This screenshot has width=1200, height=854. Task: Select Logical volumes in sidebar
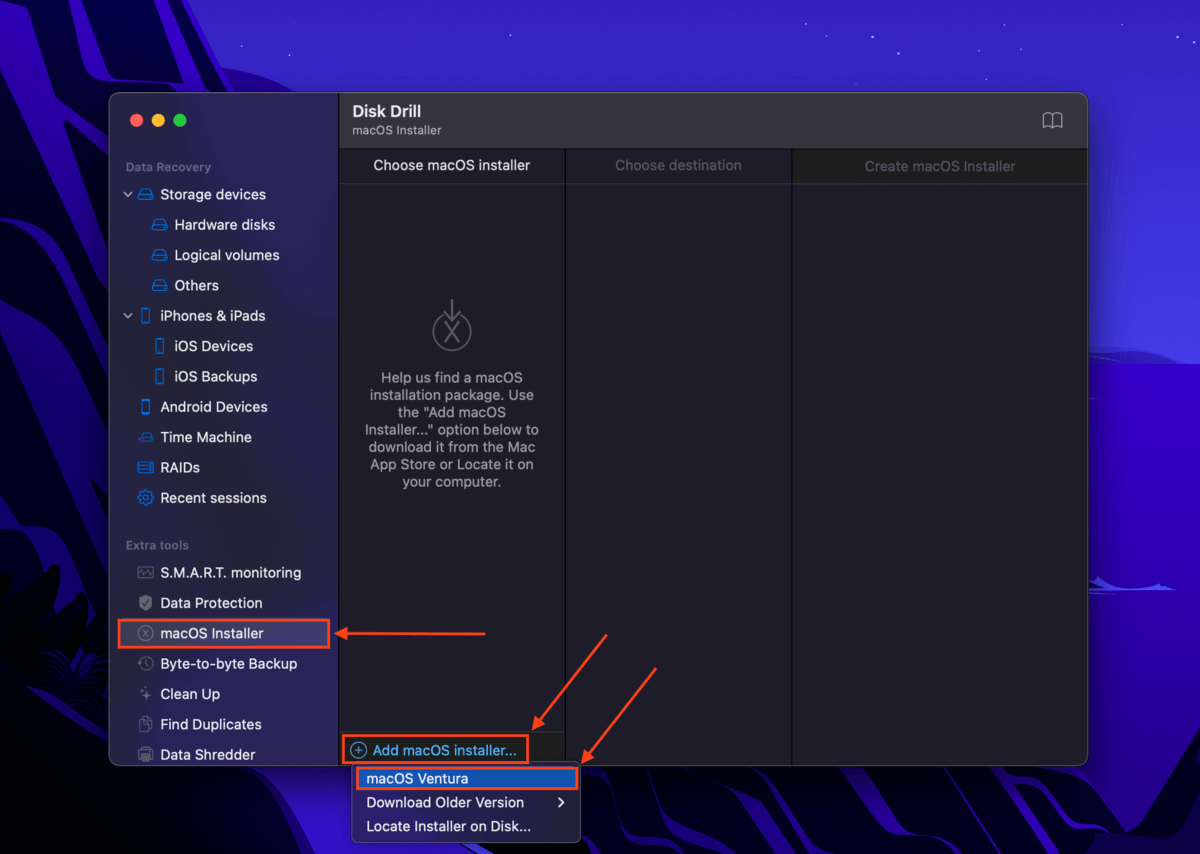click(x=226, y=255)
